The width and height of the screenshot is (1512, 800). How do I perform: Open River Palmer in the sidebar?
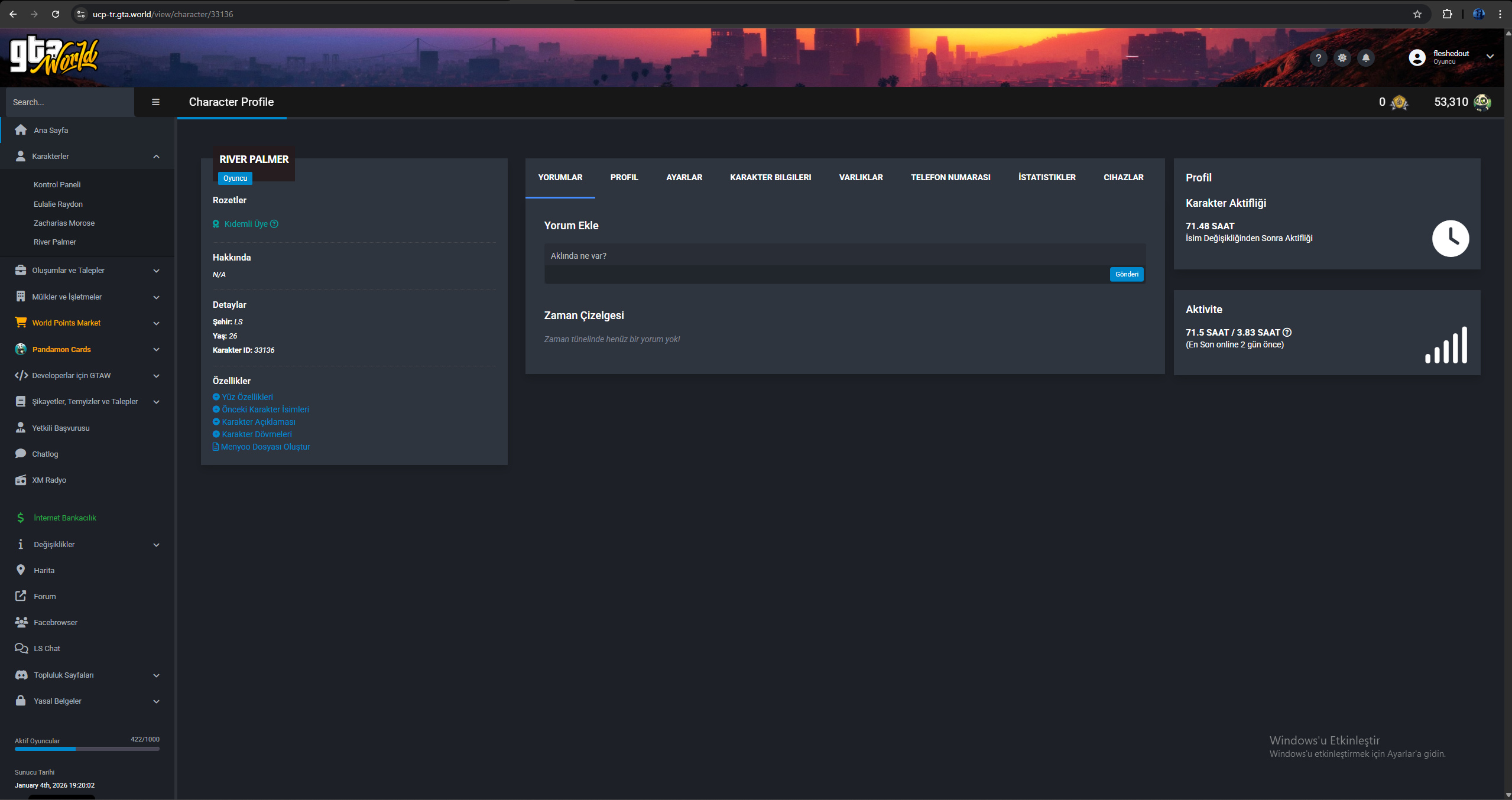[x=55, y=242]
